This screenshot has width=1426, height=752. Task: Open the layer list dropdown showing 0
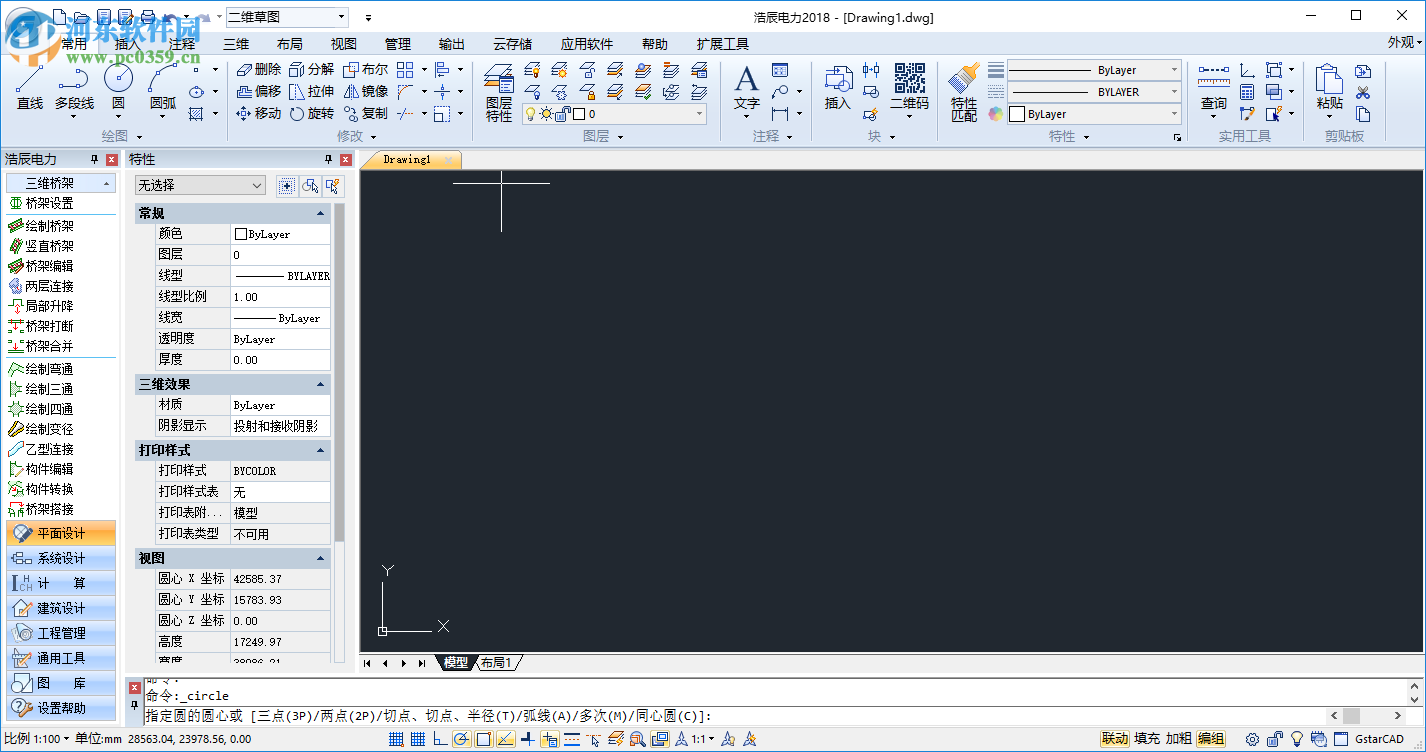click(614, 114)
